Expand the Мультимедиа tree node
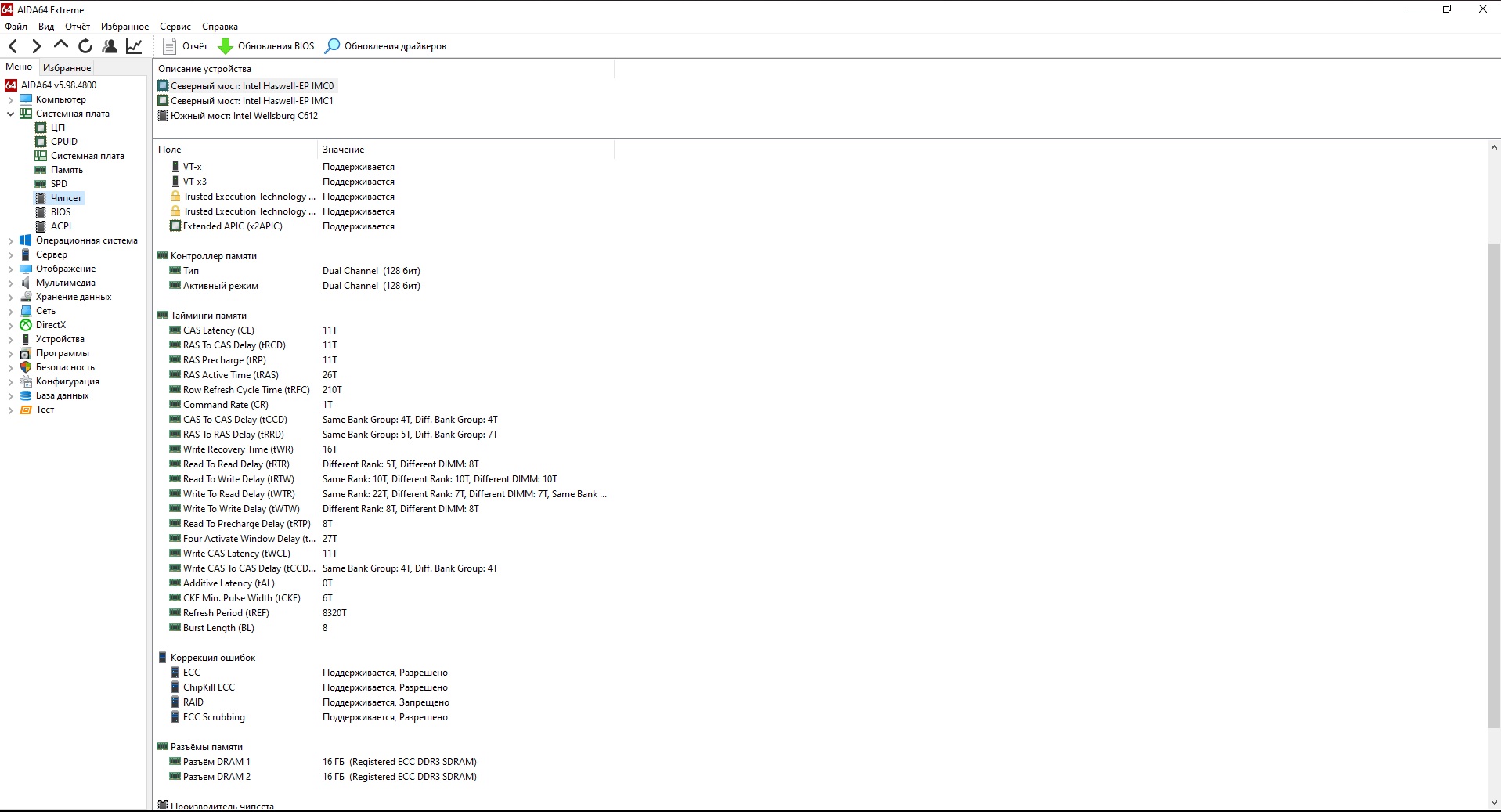Screen dimensions: 1501x812 10,283
